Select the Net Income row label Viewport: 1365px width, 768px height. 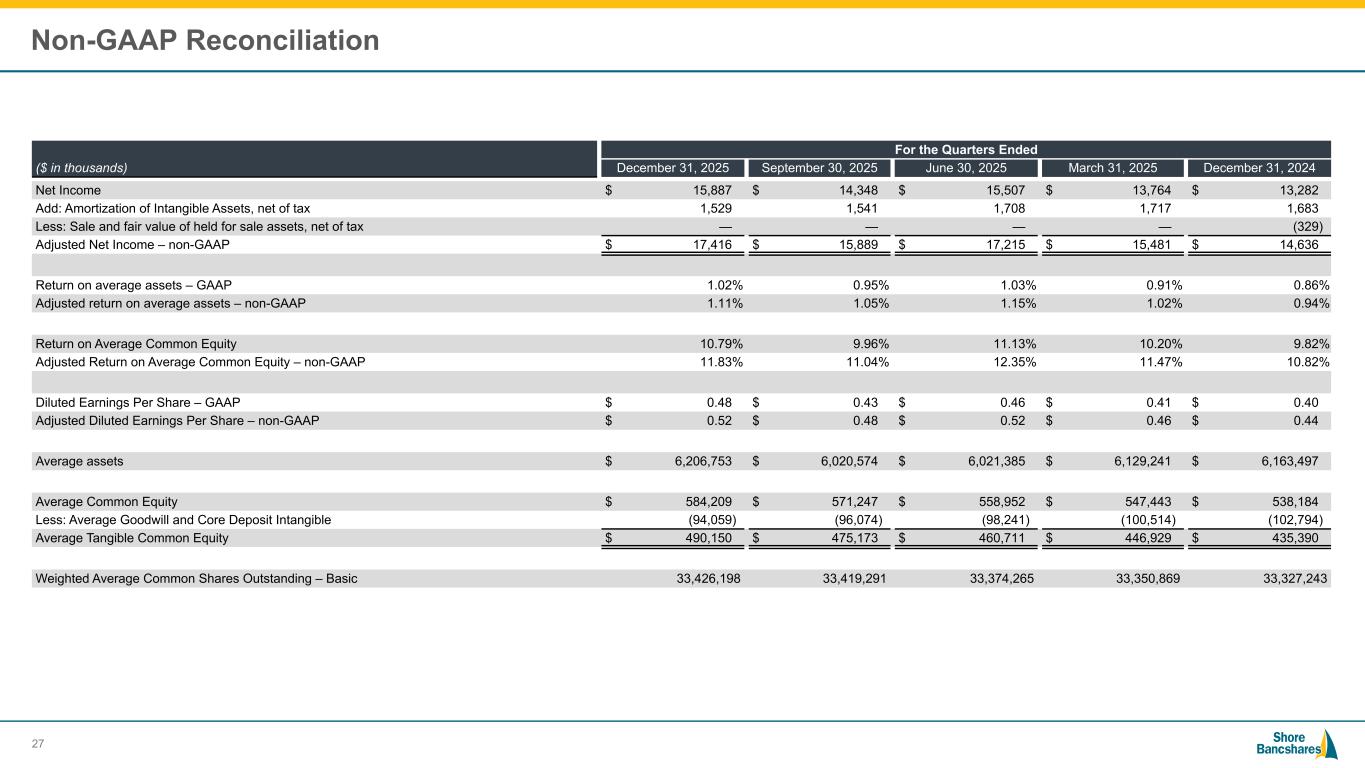(x=68, y=190)
